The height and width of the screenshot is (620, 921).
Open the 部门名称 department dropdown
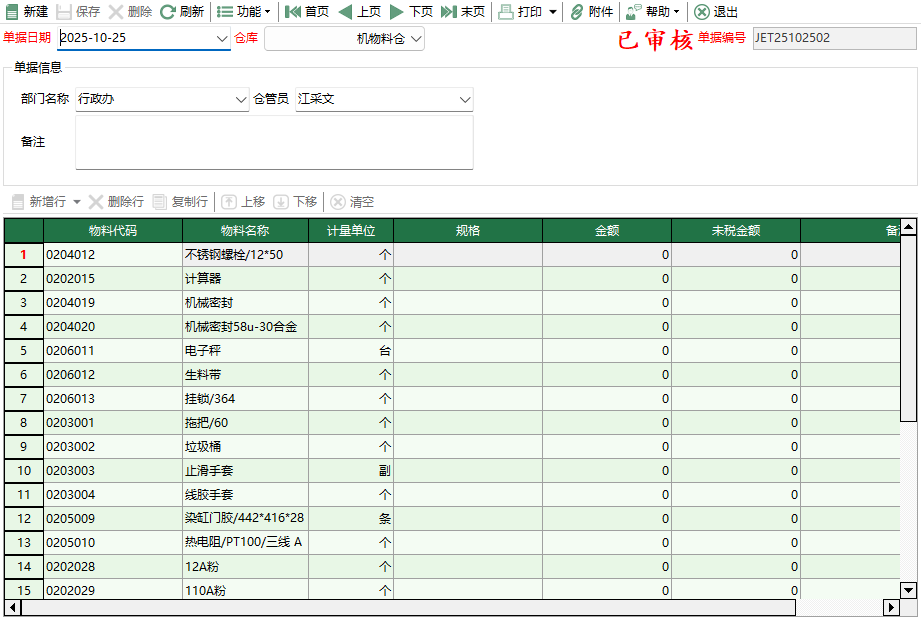click(240, 100)
